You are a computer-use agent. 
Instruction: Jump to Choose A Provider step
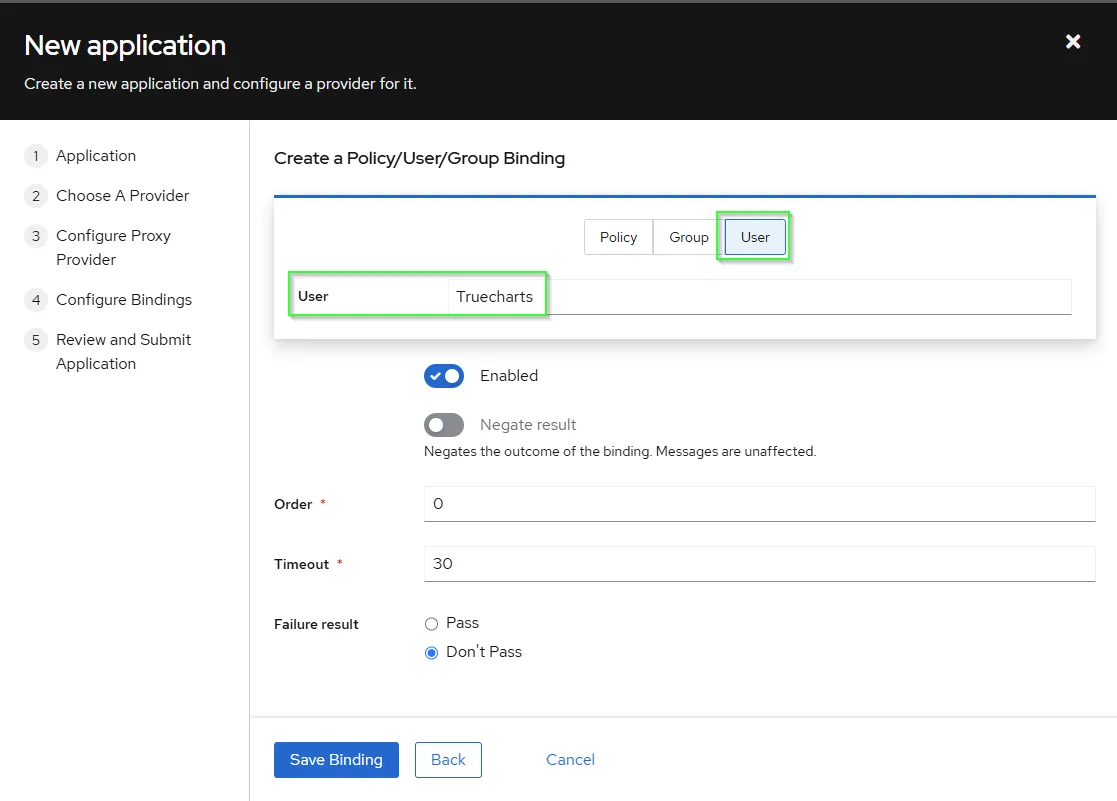pyautogui.click(x=122, y=196)
